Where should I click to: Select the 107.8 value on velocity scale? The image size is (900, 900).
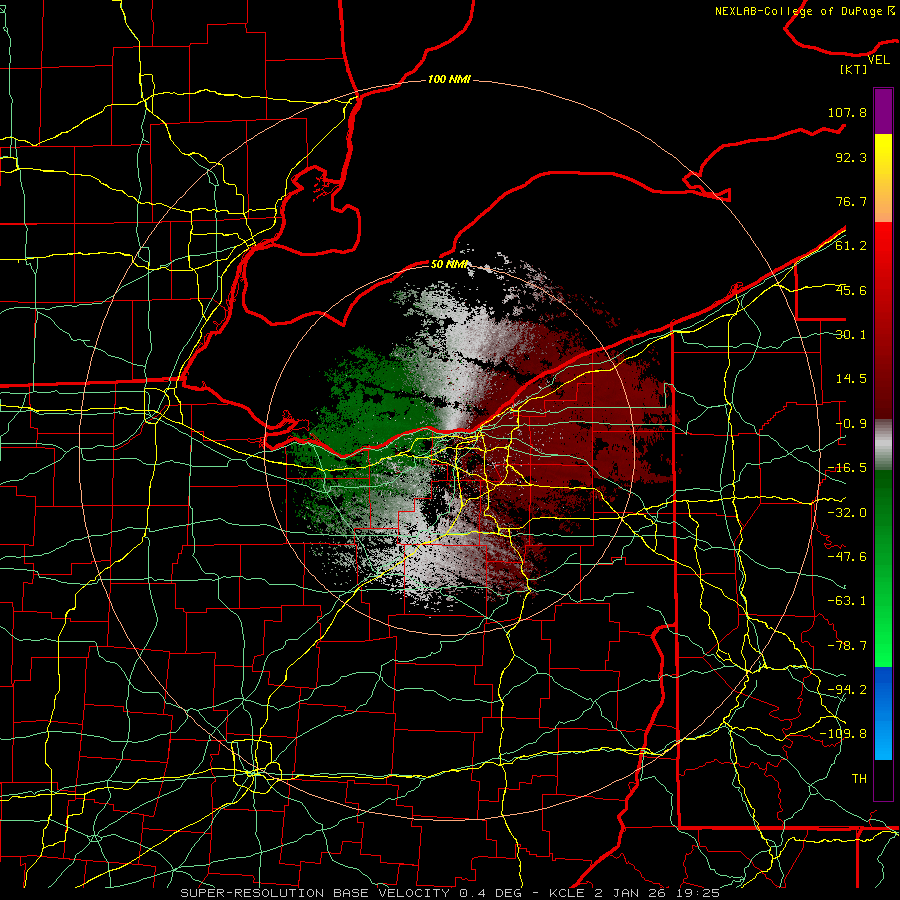point(847,112)
